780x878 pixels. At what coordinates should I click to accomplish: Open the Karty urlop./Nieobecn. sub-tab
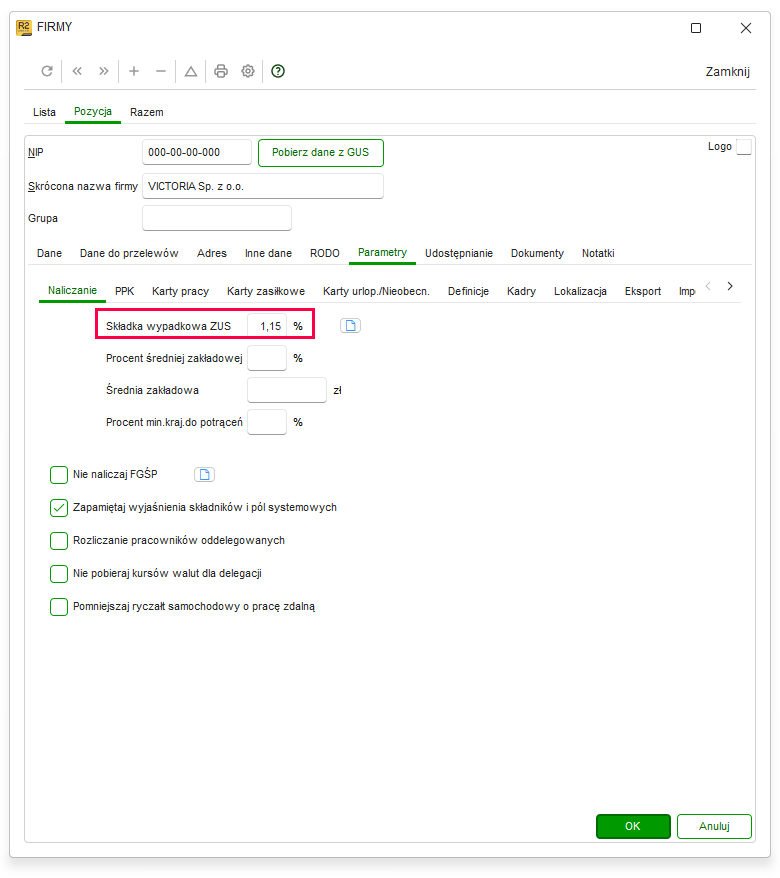coord(376,291)
